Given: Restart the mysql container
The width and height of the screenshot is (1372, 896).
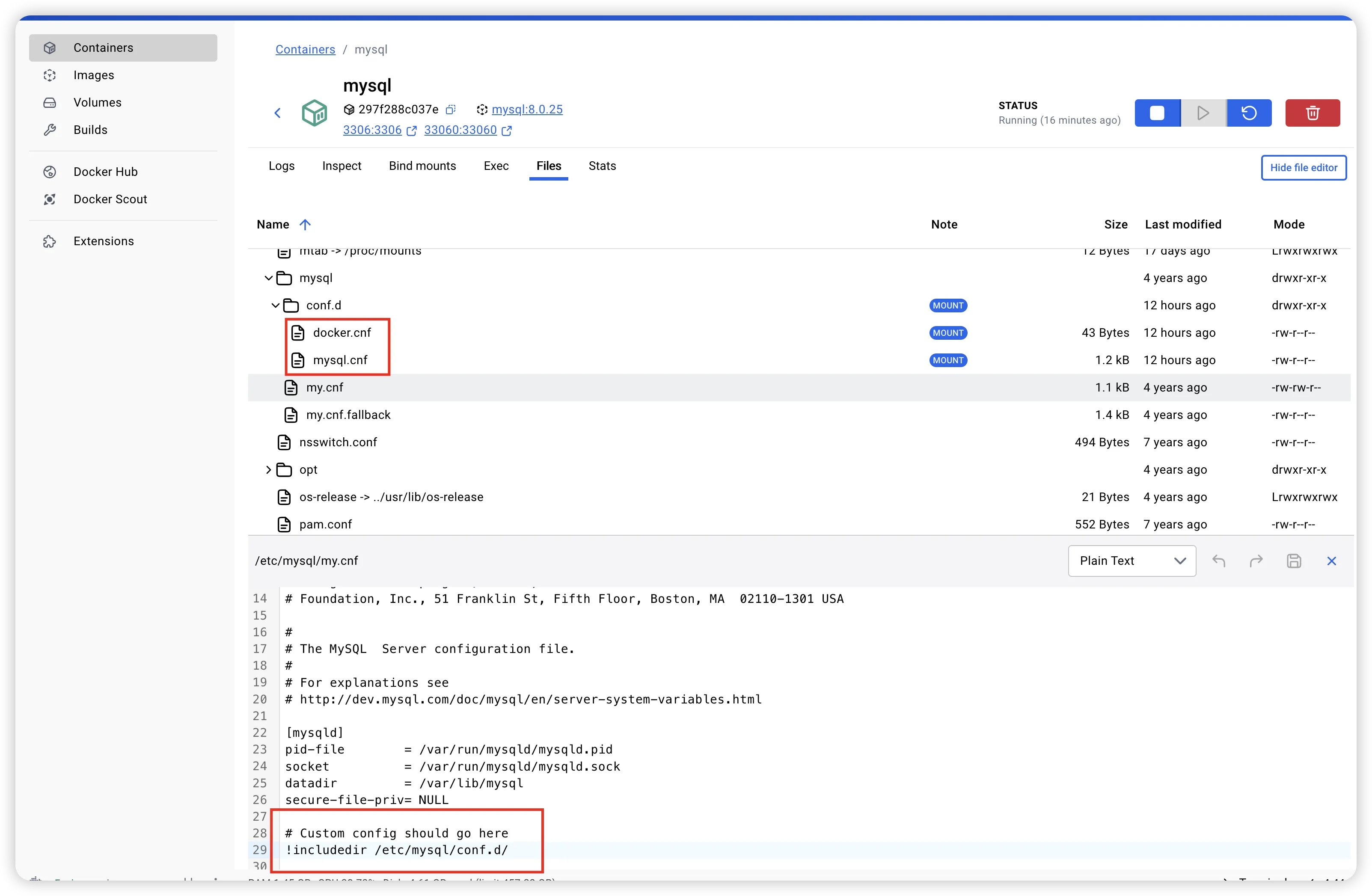Looking at the screenshot, I should click(x=1249, y=113).
